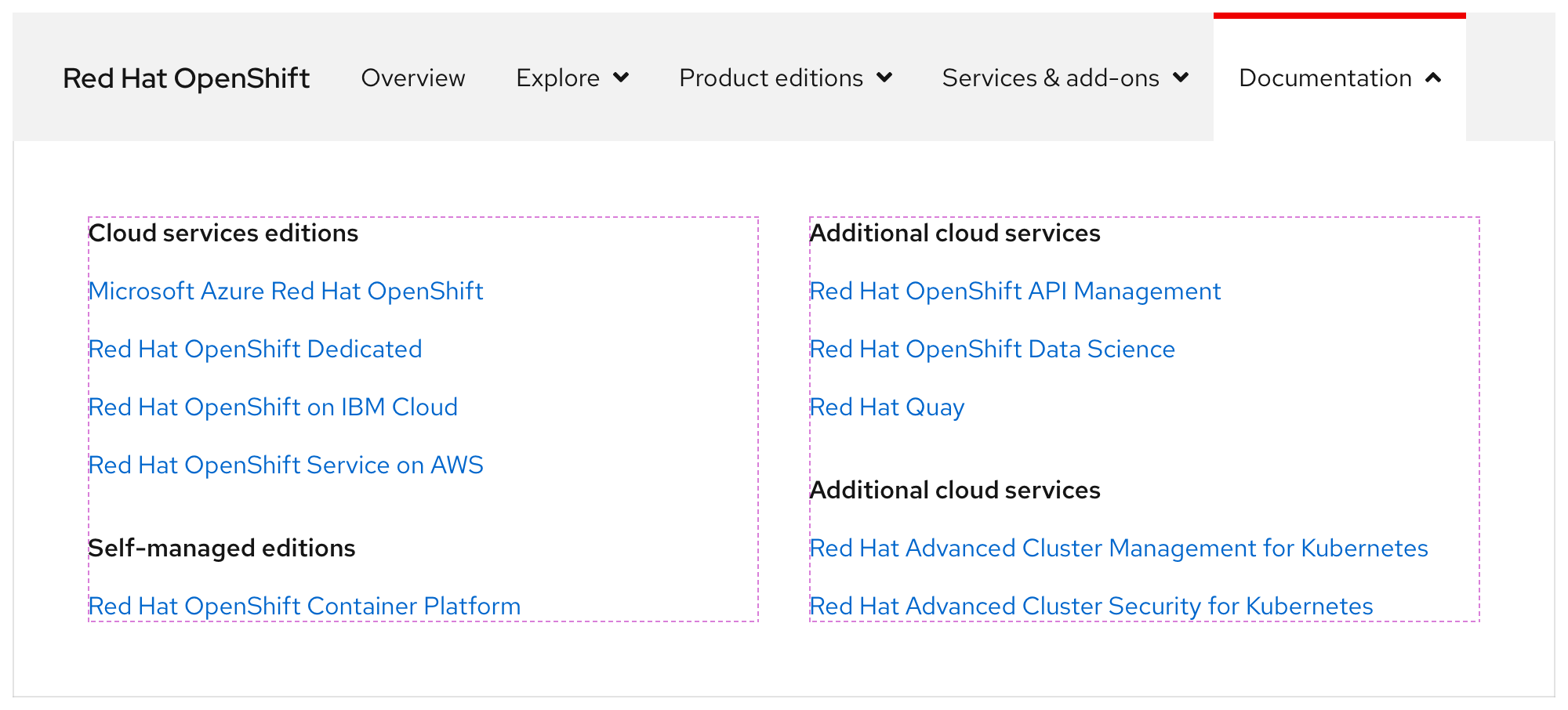Click the up chevron beside Documentation
Image resolution: width=1568 pixels, height=710 pixels.
click(x=1433, y=78)
